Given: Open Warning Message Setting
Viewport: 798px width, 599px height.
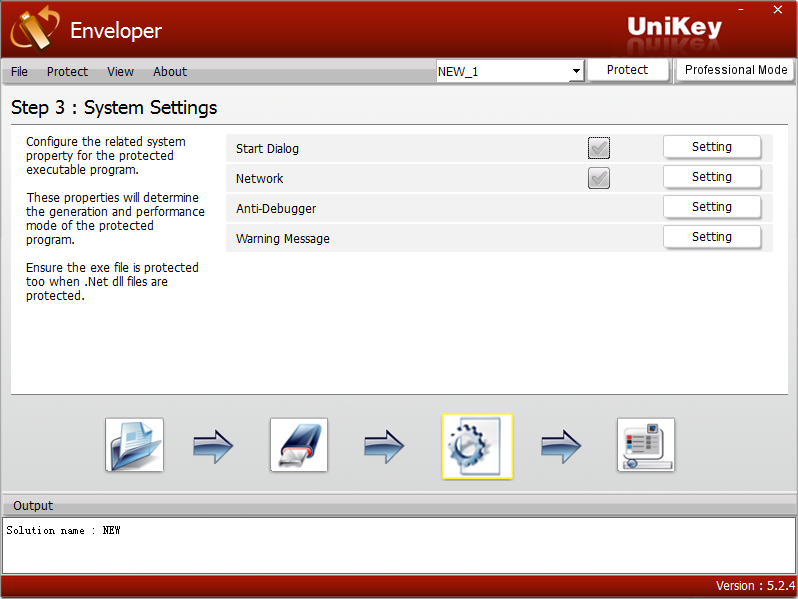Looking at the screenshot, I should pos(711,237).
